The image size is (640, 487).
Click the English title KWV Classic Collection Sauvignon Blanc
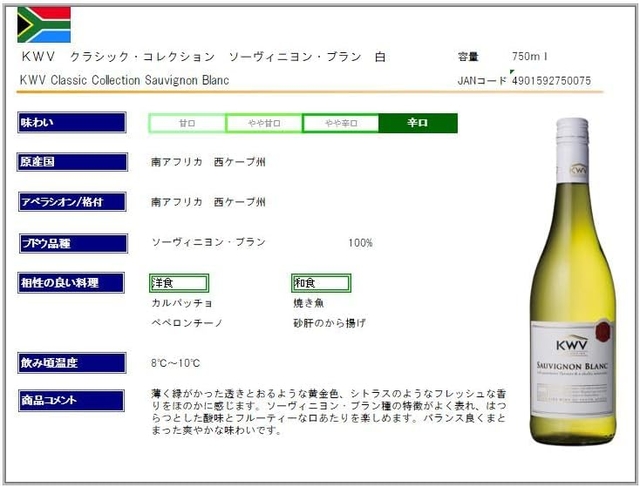point(124,80)
